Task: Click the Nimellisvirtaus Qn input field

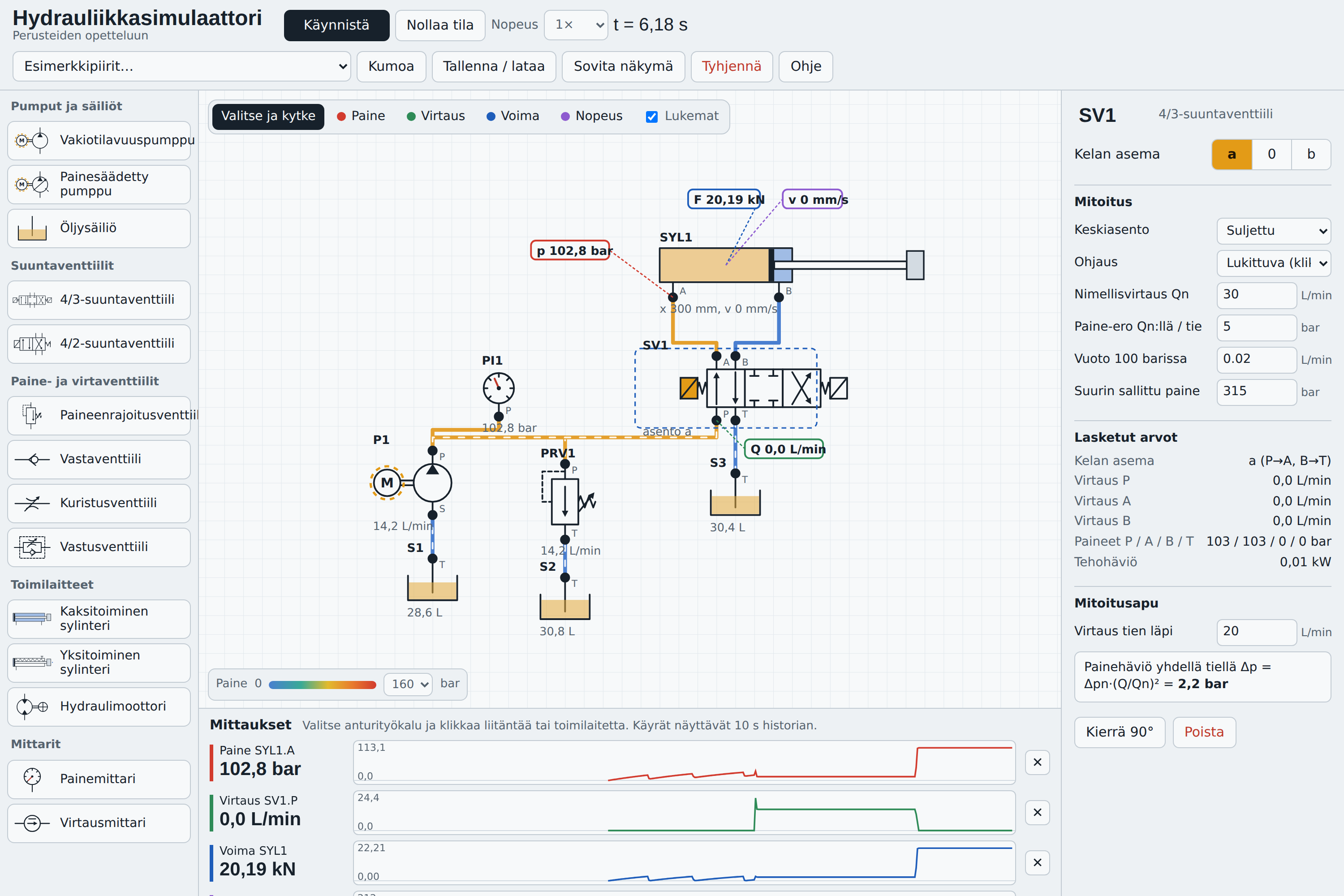Action: pos(1256,295)
